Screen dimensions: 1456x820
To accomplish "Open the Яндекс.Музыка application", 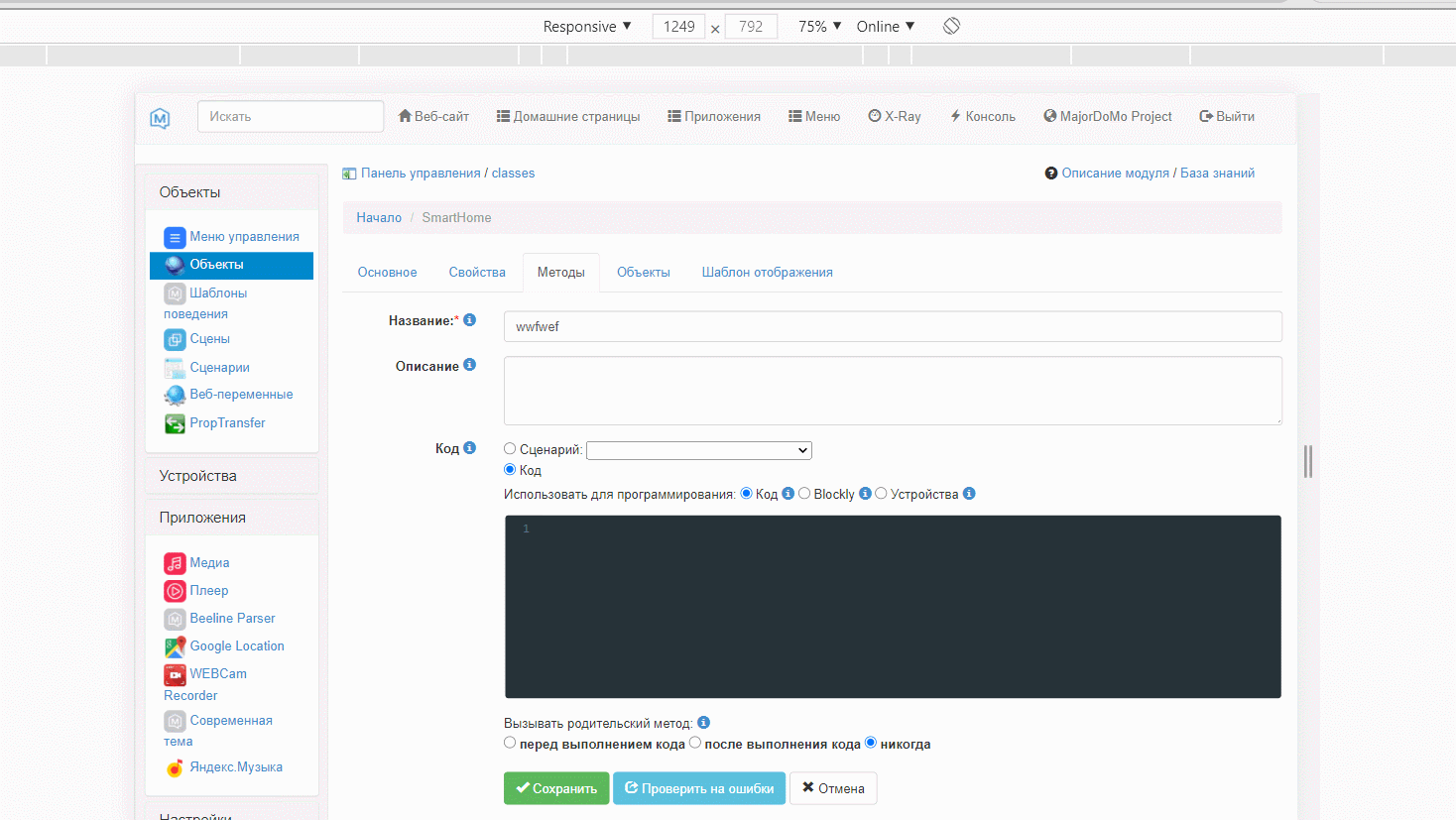I will coord(175,766).
